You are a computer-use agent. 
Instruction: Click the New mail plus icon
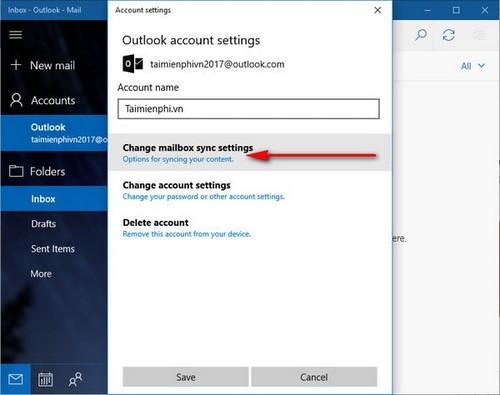pos(16,65)
